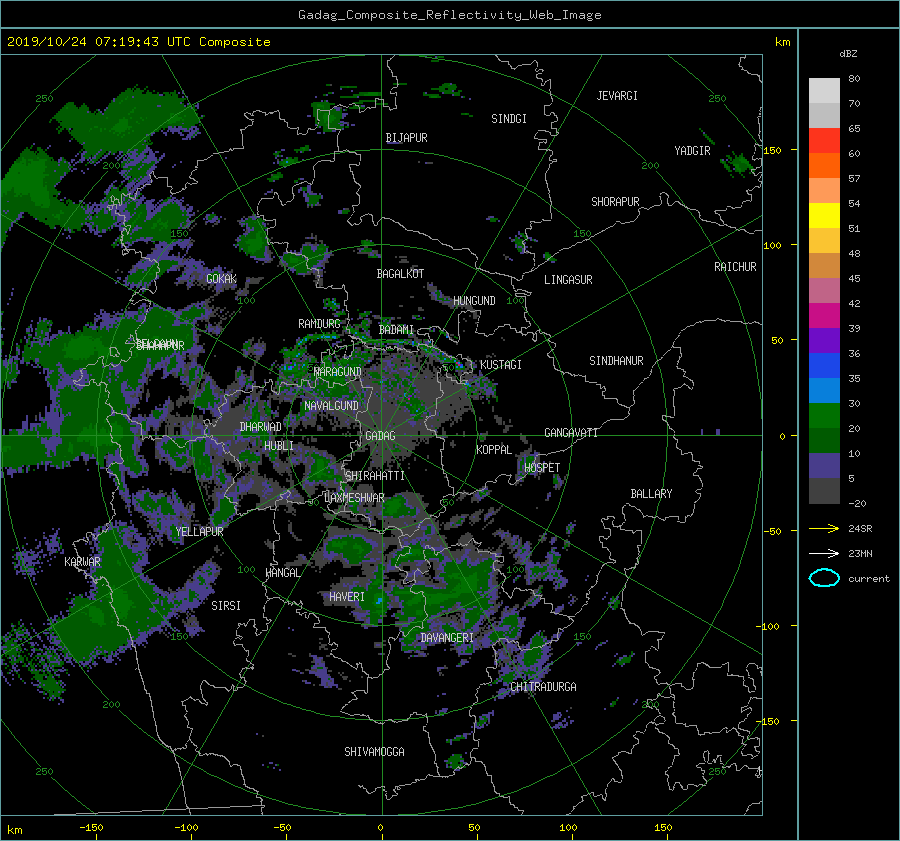Image resolution: width=900 pixels, height=841 pixels.
Task: Select the dark gray 5 dBZ swatch
Action: click(x=824, y=490)
